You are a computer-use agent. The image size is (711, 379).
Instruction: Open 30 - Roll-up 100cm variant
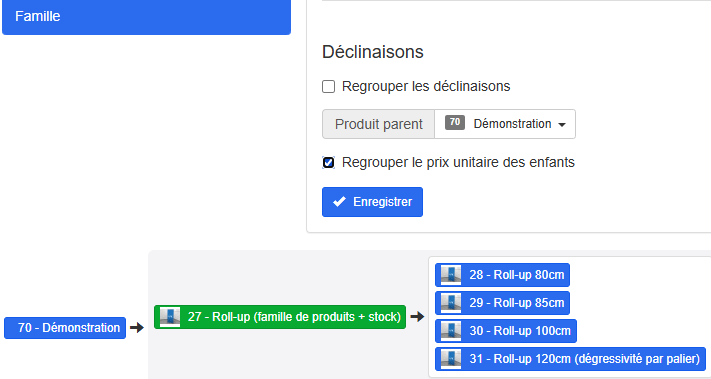pos(506,331)
